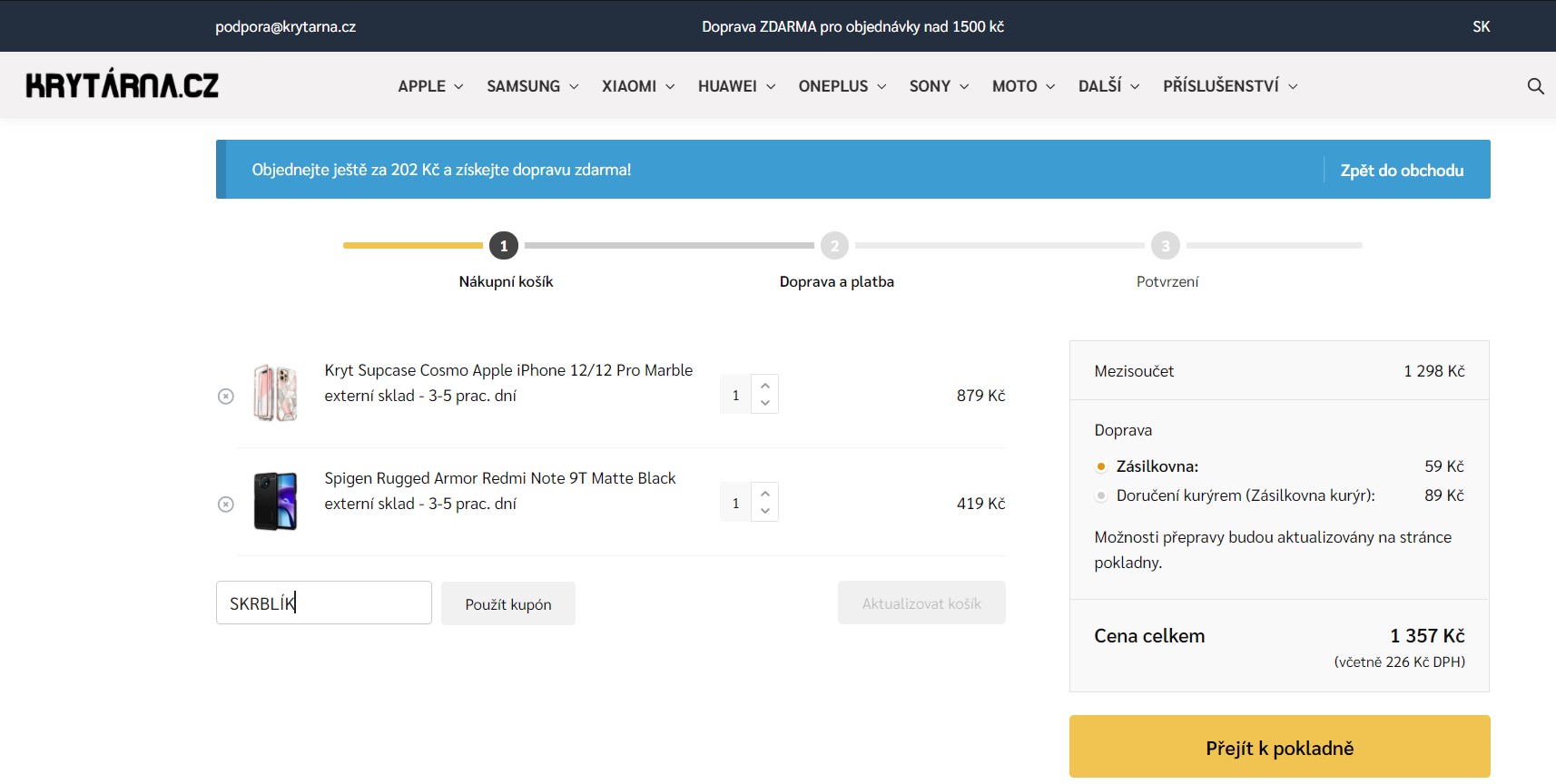Click the Mezisoučet 1 298 Kč value

click(x=1434, y=371)
